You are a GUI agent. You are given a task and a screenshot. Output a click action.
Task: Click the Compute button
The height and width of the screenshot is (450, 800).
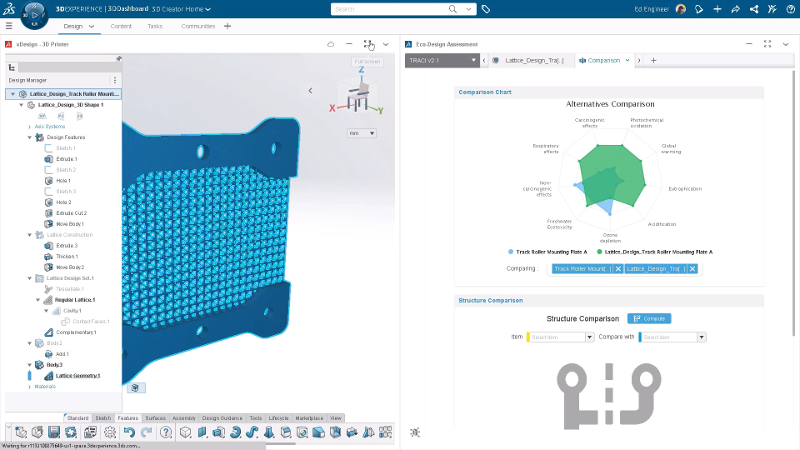[x=649, y=318]
